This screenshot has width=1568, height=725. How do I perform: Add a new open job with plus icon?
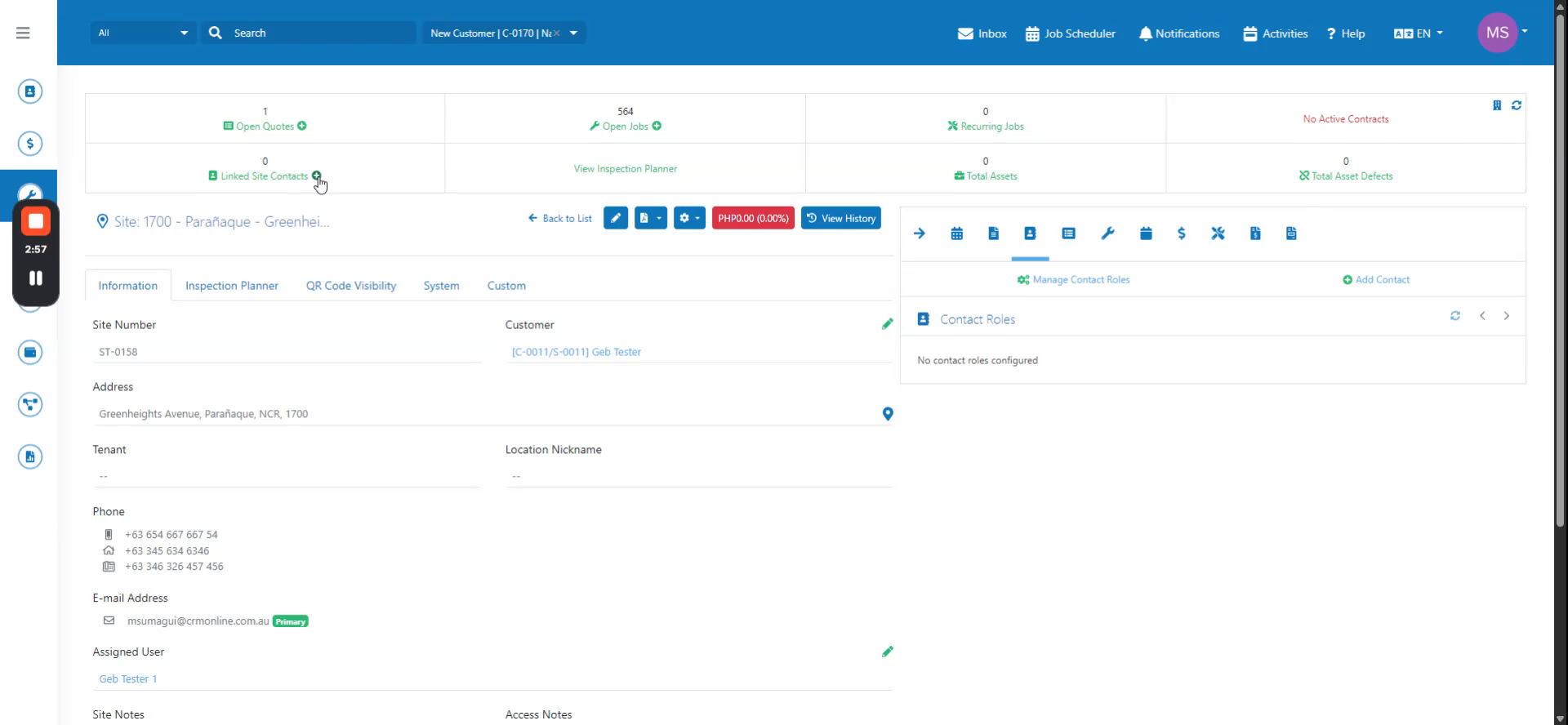click(x=657, y=126)
